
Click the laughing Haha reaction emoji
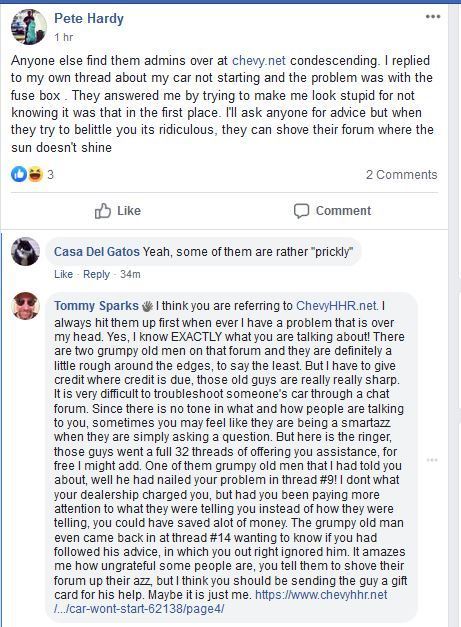click(36, 174)
